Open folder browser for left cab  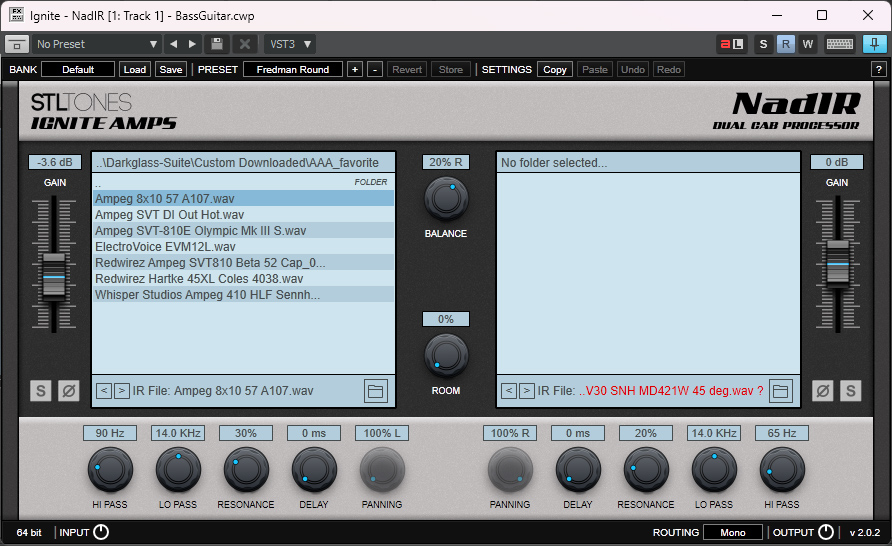[x=375, y=391]
